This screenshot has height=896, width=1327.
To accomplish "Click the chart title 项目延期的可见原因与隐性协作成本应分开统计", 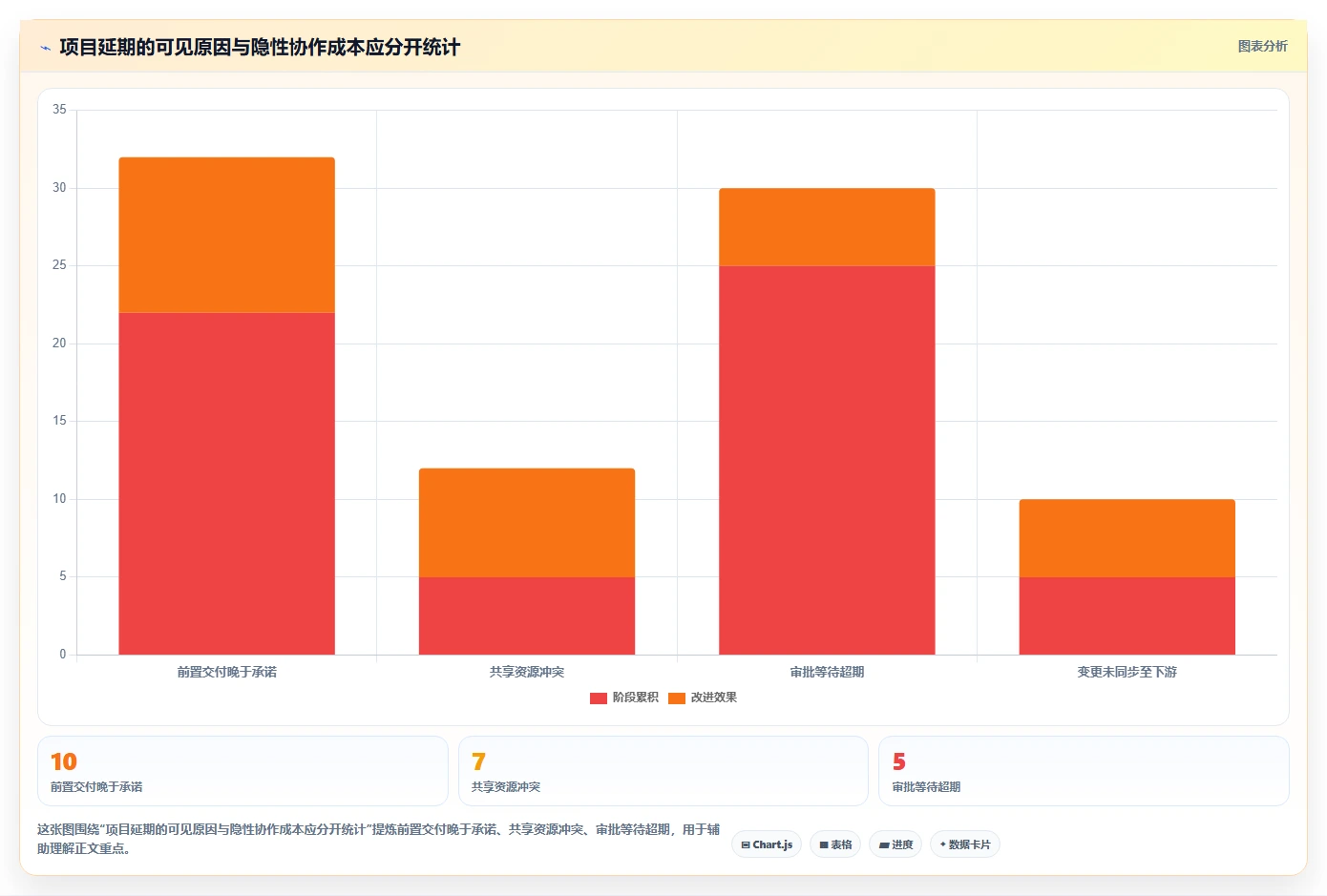I will coord(260,48).
